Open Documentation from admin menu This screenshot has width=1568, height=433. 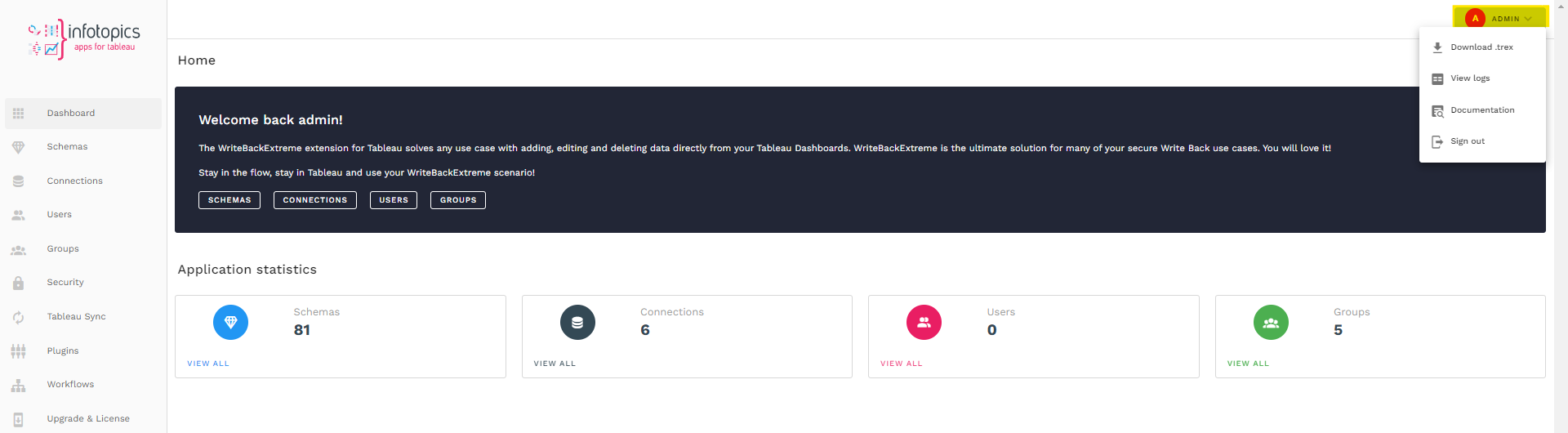point(1482,110)
